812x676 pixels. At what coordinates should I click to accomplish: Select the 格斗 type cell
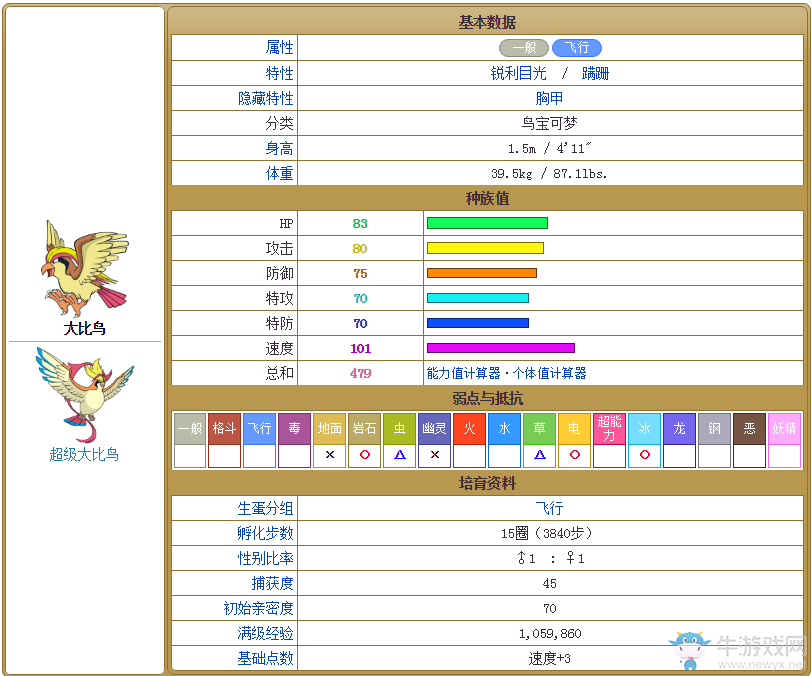point(224,428)
